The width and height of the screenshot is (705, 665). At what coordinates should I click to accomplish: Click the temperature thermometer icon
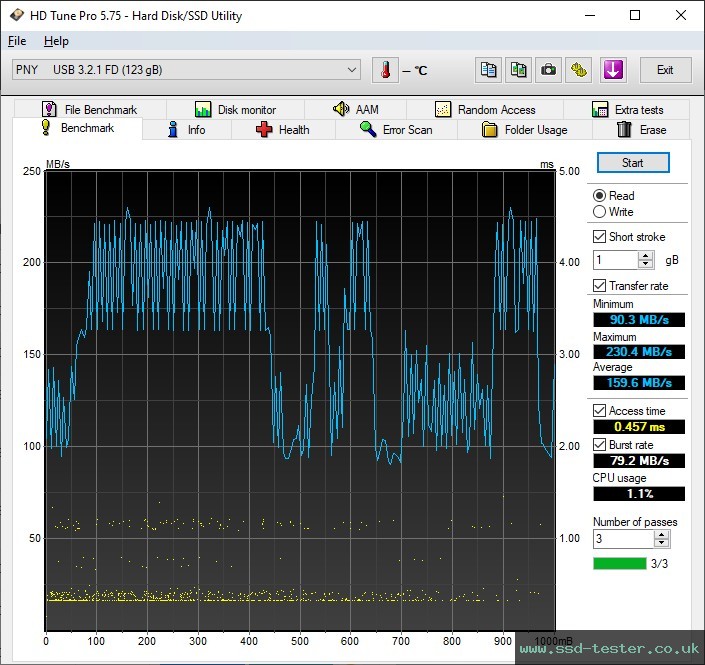pos(385,70)
